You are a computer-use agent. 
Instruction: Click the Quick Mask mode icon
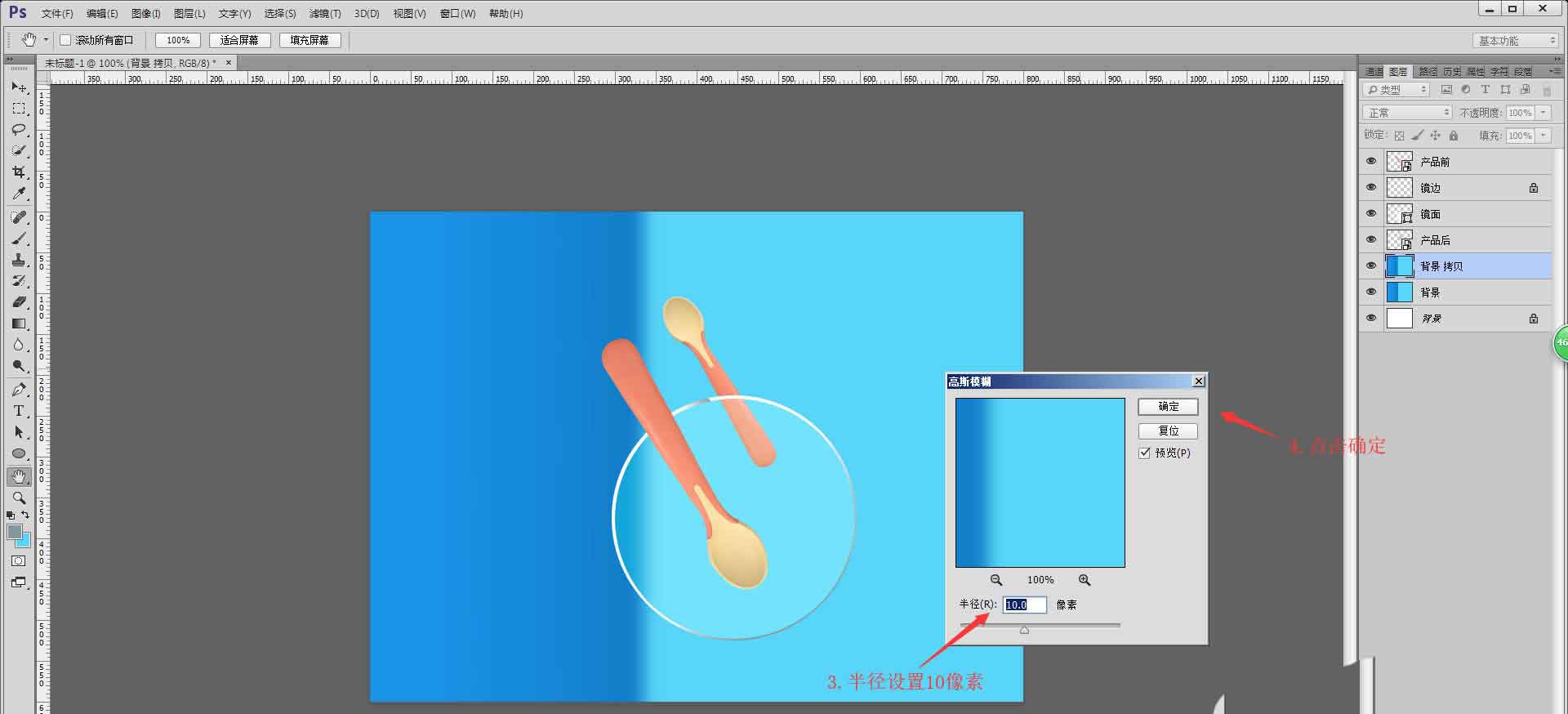tap(19, 561)
